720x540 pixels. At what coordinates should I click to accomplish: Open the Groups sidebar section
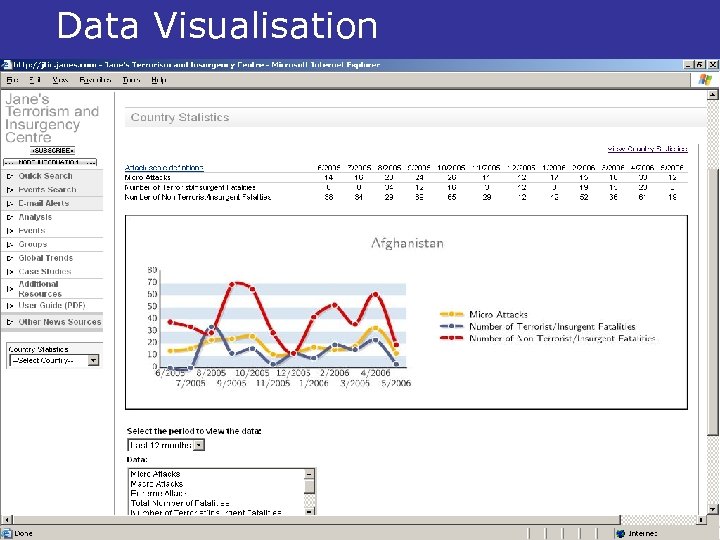click(33, 244)
